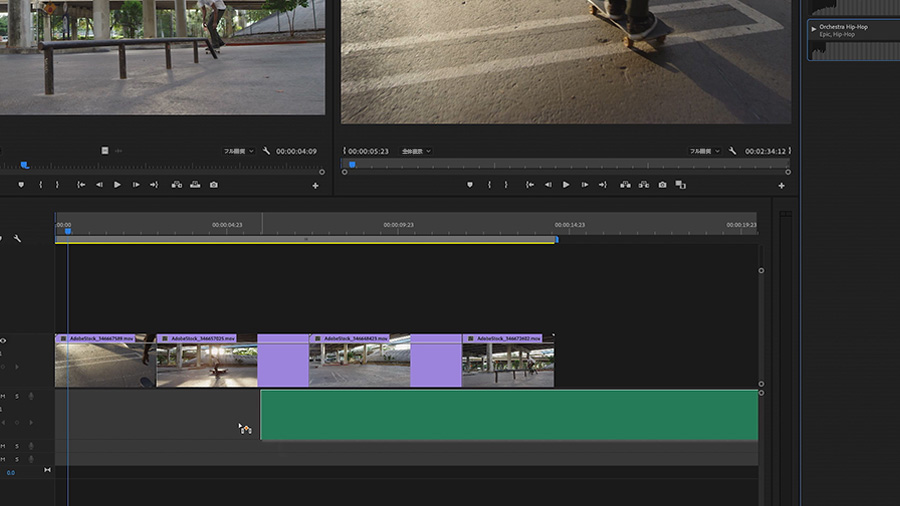Expand Orchestra Hip-Hop audio item
This screenshot has height=506, width=900.
click(813, 29)
